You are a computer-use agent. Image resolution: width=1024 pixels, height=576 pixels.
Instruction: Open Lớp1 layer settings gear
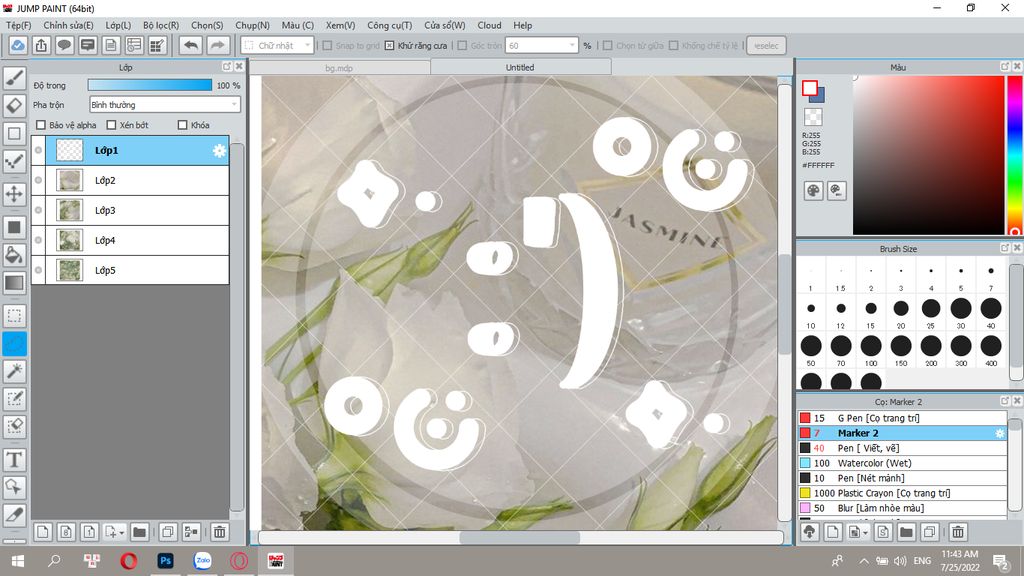tap(219, 151)
